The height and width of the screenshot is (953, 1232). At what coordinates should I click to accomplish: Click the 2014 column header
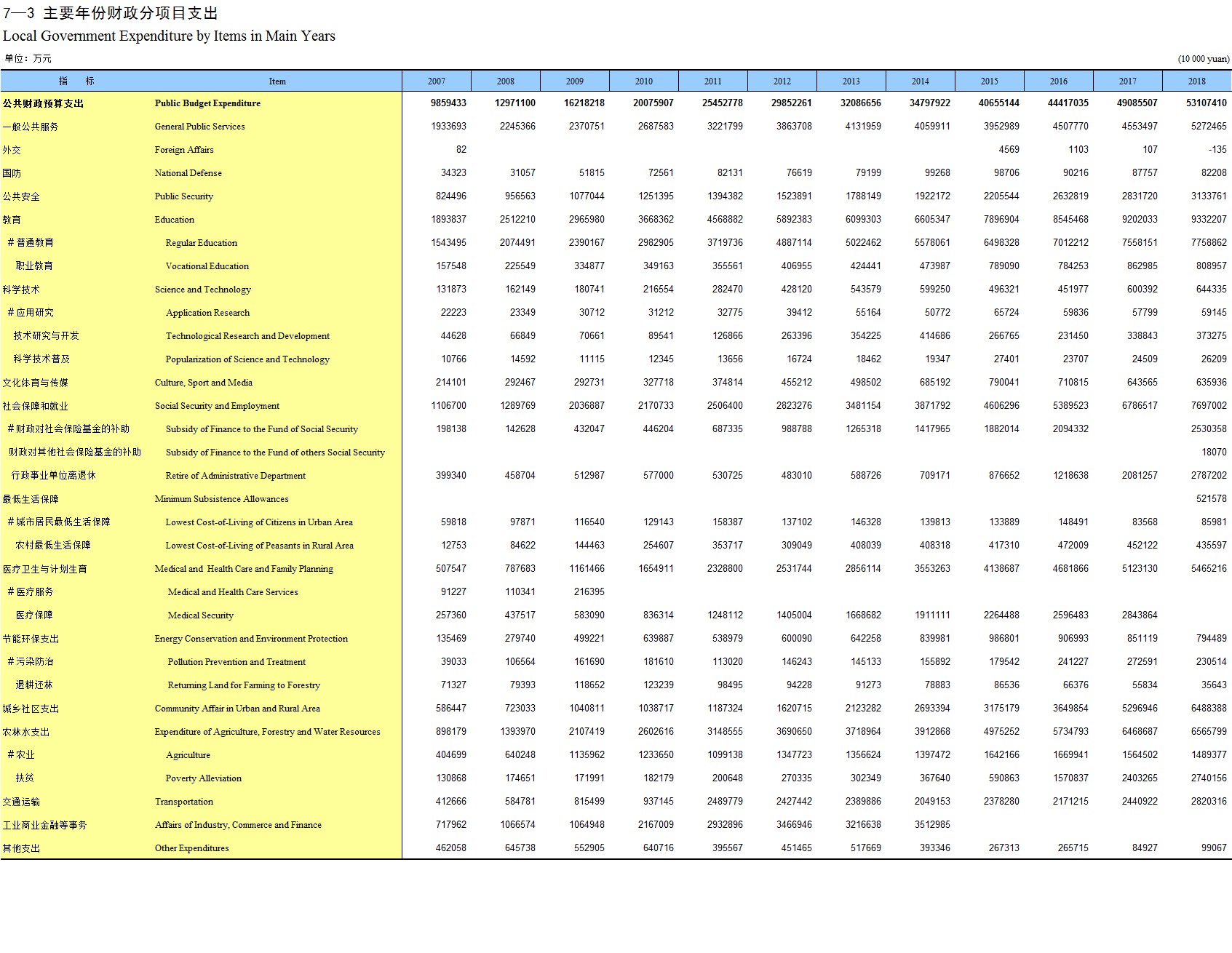coord(921,81)
